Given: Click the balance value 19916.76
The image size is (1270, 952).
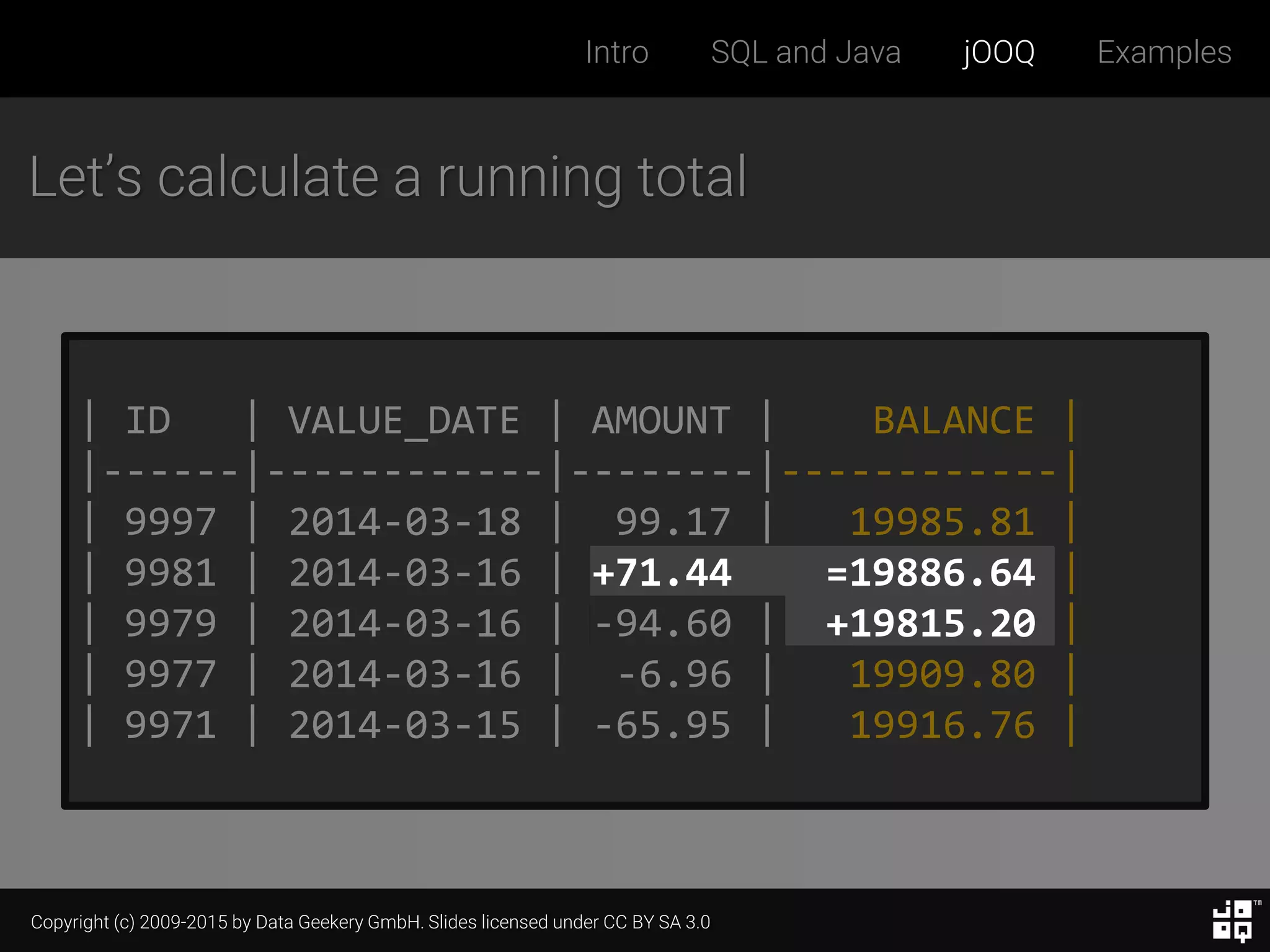Looking at the screenshot, I should 941,725.
